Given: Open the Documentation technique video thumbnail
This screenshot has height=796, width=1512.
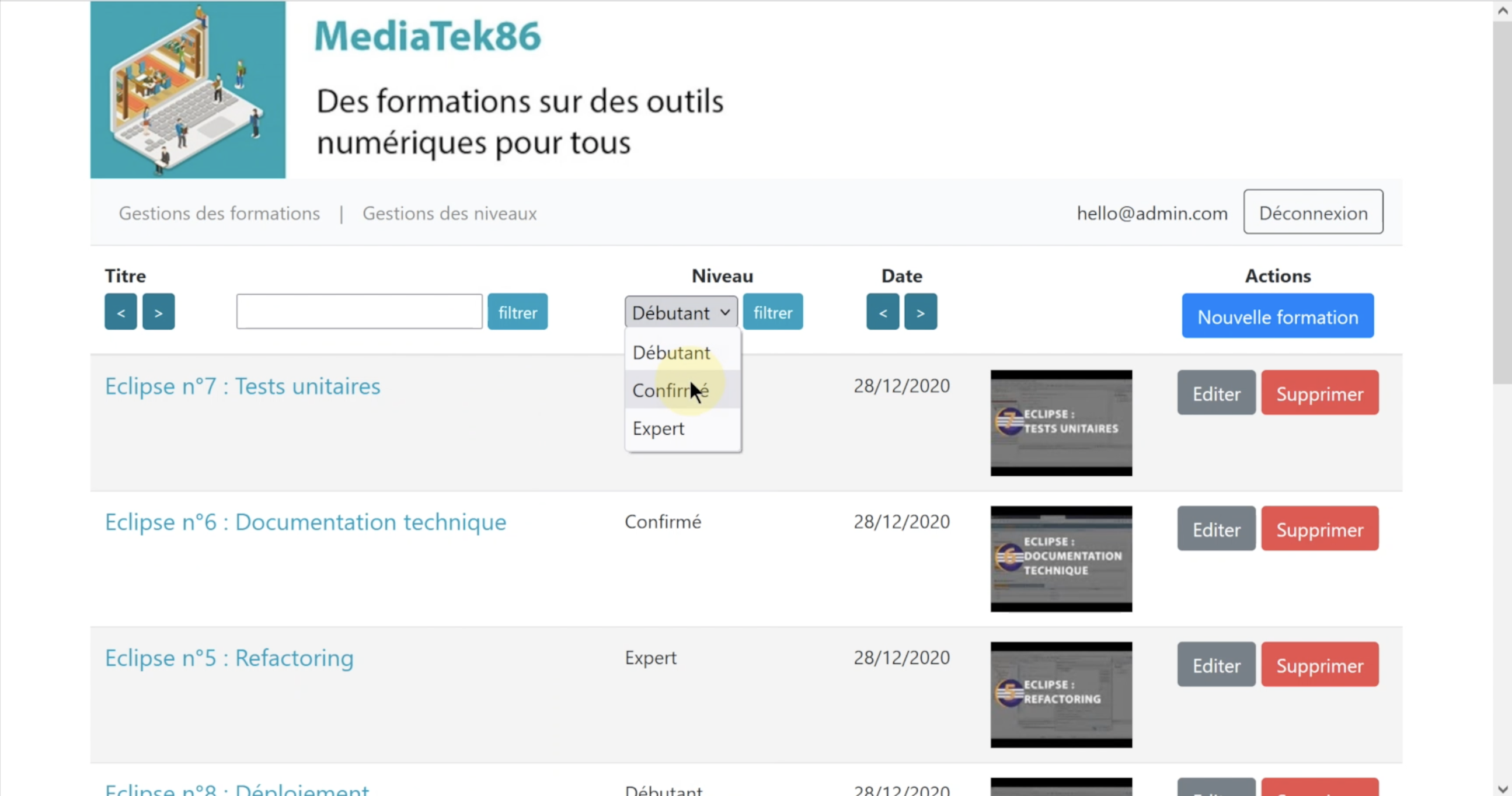Looking at the screenshot, I should pos(1061,558).
